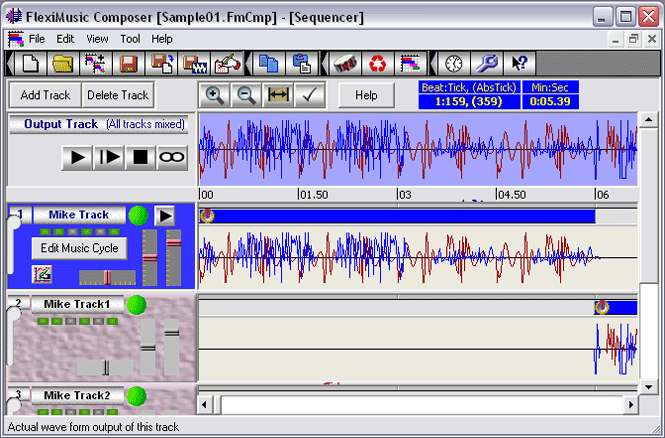The image size is (665, 438).
Task: Click Mike Track1 horizontal pan slider
Action: [x=105, y=367]
